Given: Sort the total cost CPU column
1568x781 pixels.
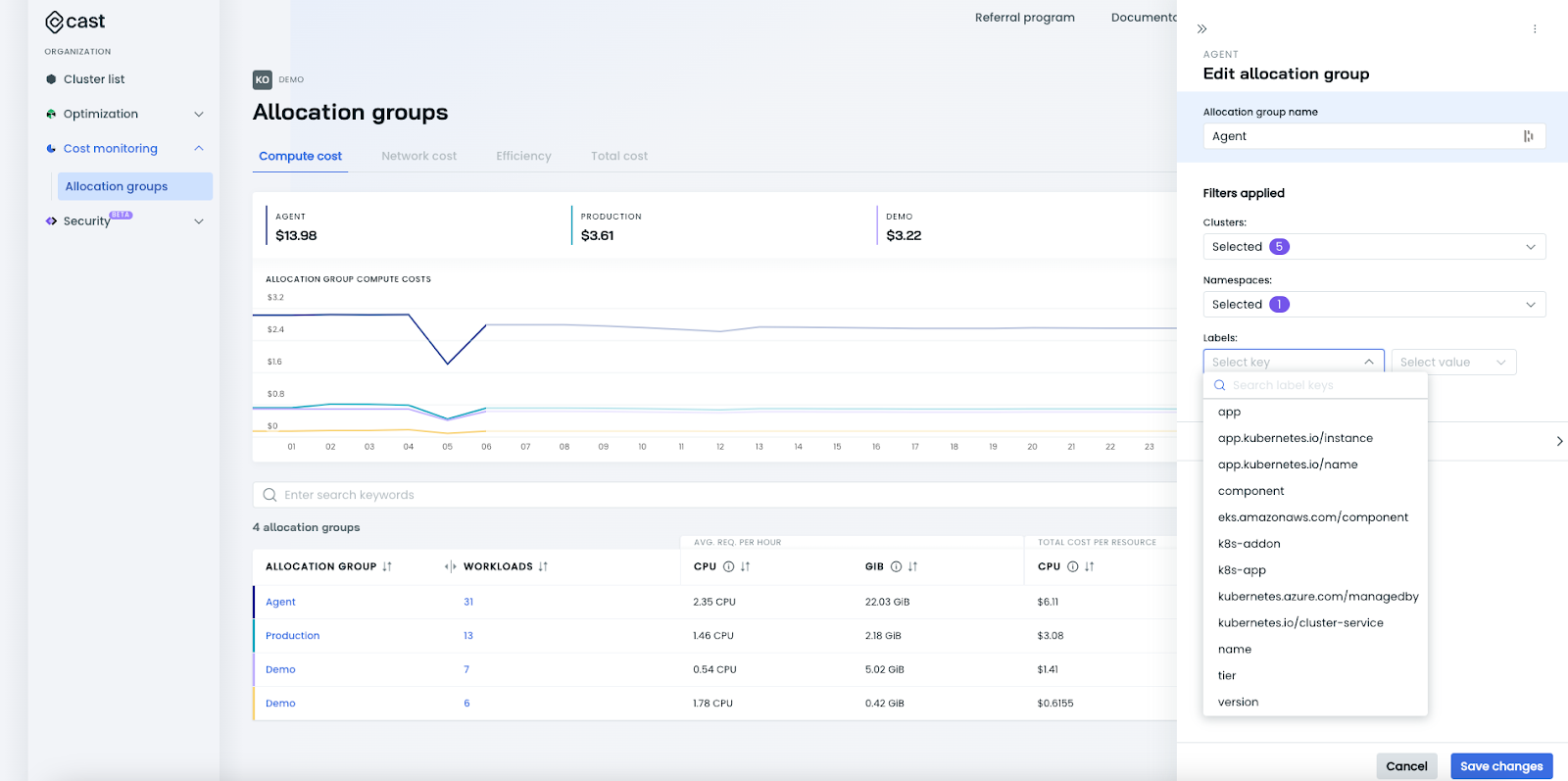Looking at the screenshot, I should (1089, 566).
